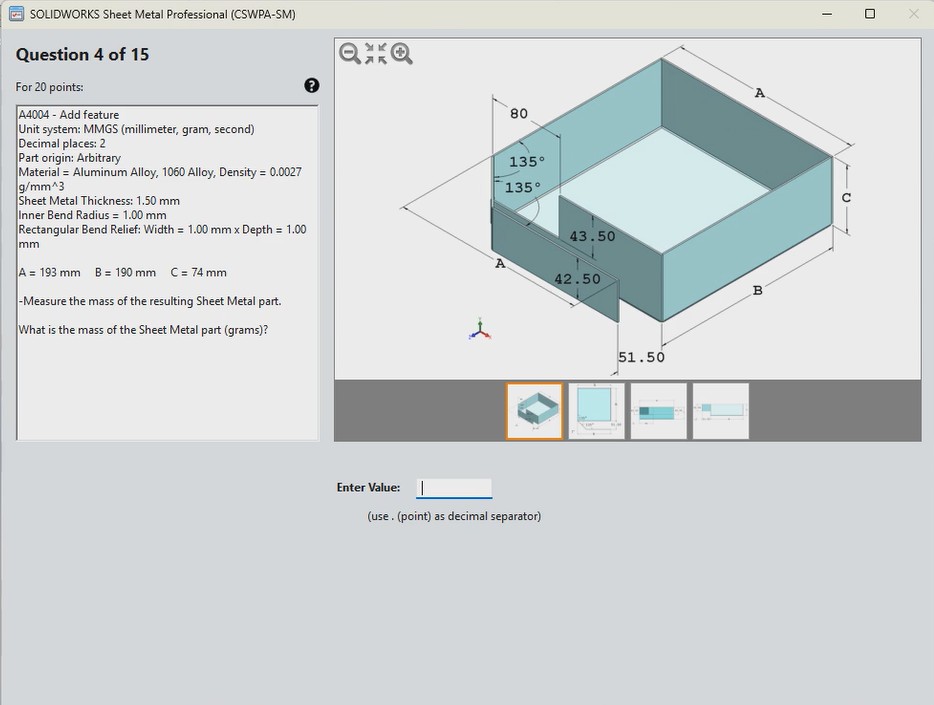The height and width of the screenshot is (705, 934).
Task: Select the top view thumbnail
Action: point(596,411)
